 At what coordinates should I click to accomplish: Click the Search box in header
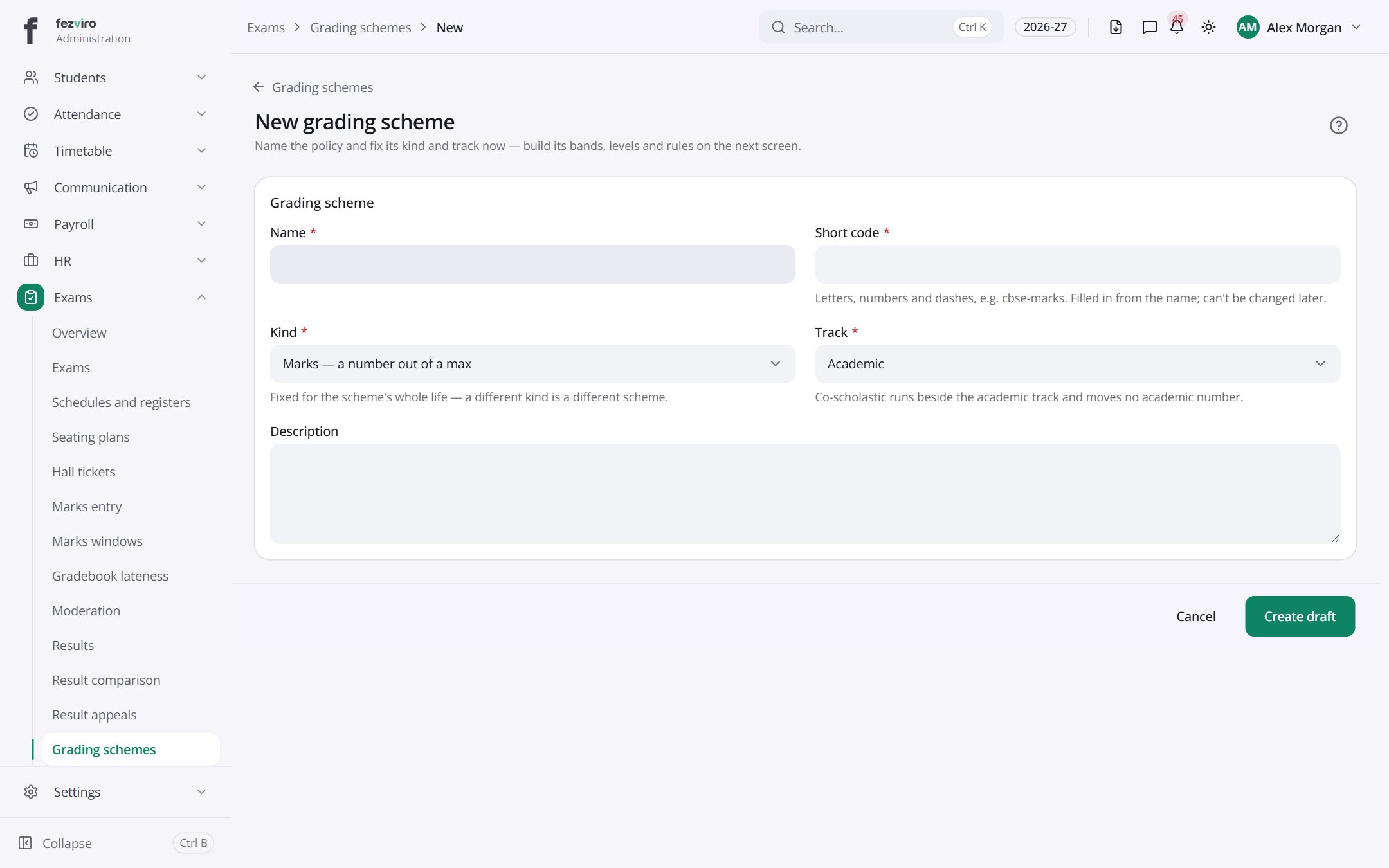(x=881, y=27)
